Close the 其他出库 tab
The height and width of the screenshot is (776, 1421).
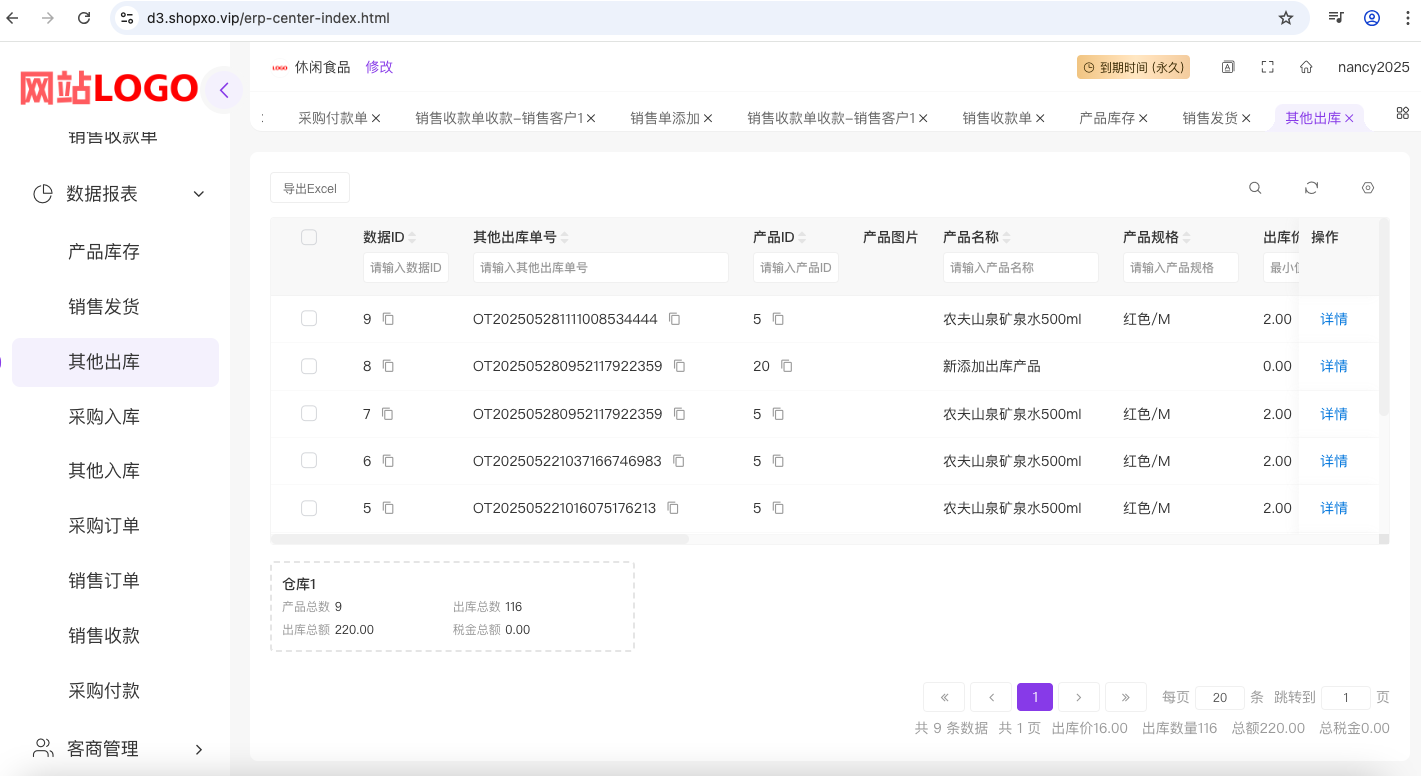click(x=1349, y=118)
